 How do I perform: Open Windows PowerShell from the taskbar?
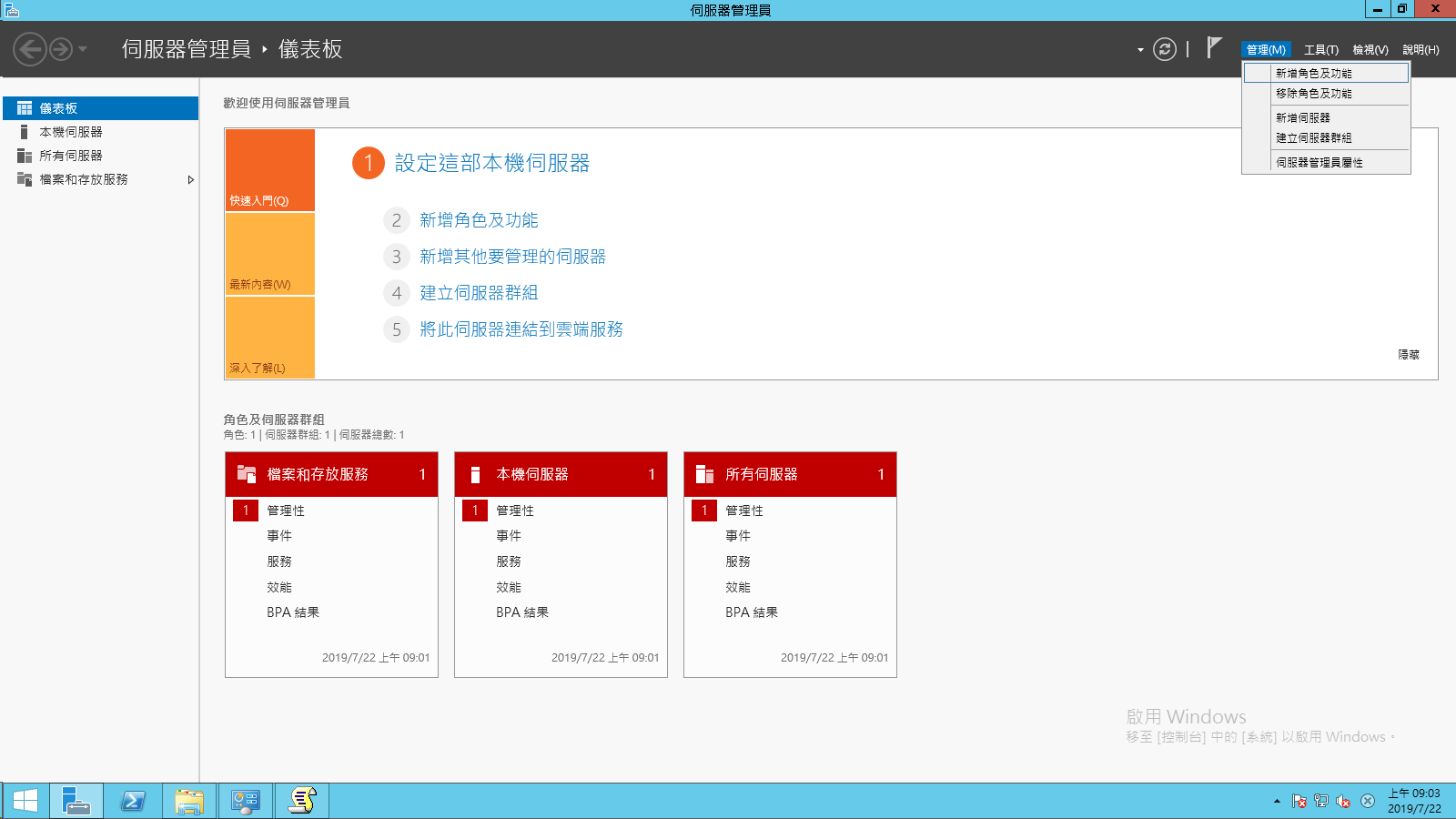(132, 800)
